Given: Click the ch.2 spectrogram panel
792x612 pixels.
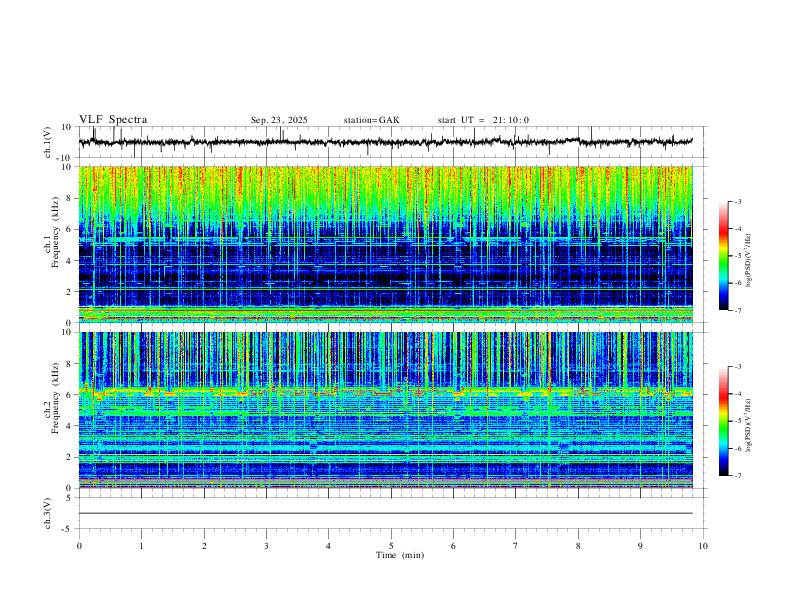Looking at the screenshot, I should click(x=386, y=410).
